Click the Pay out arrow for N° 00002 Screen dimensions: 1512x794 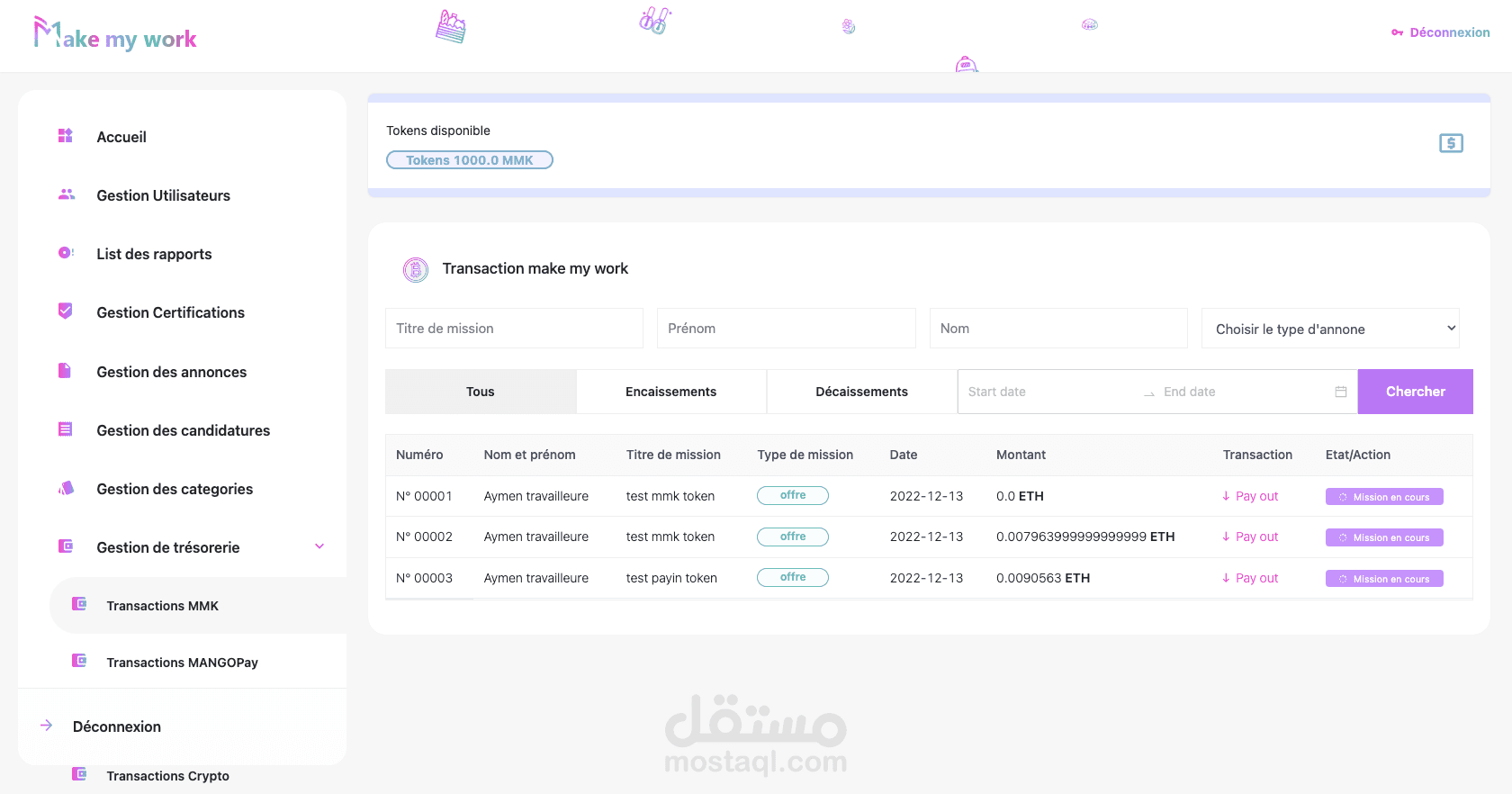click(1226, 537)
